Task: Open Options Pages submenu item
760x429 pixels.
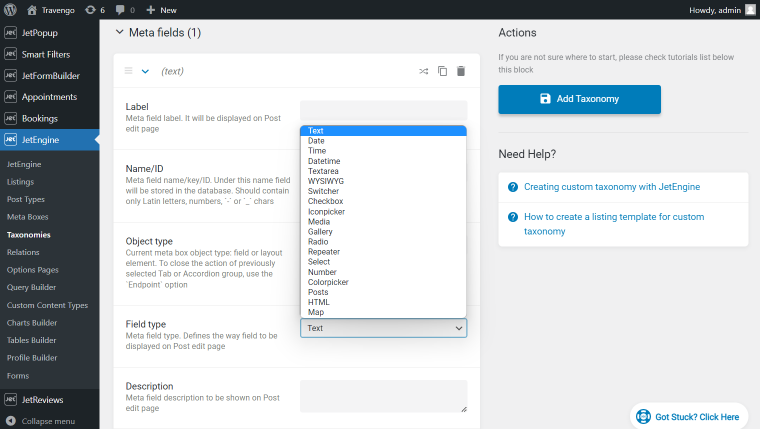Action: point(32,270)
